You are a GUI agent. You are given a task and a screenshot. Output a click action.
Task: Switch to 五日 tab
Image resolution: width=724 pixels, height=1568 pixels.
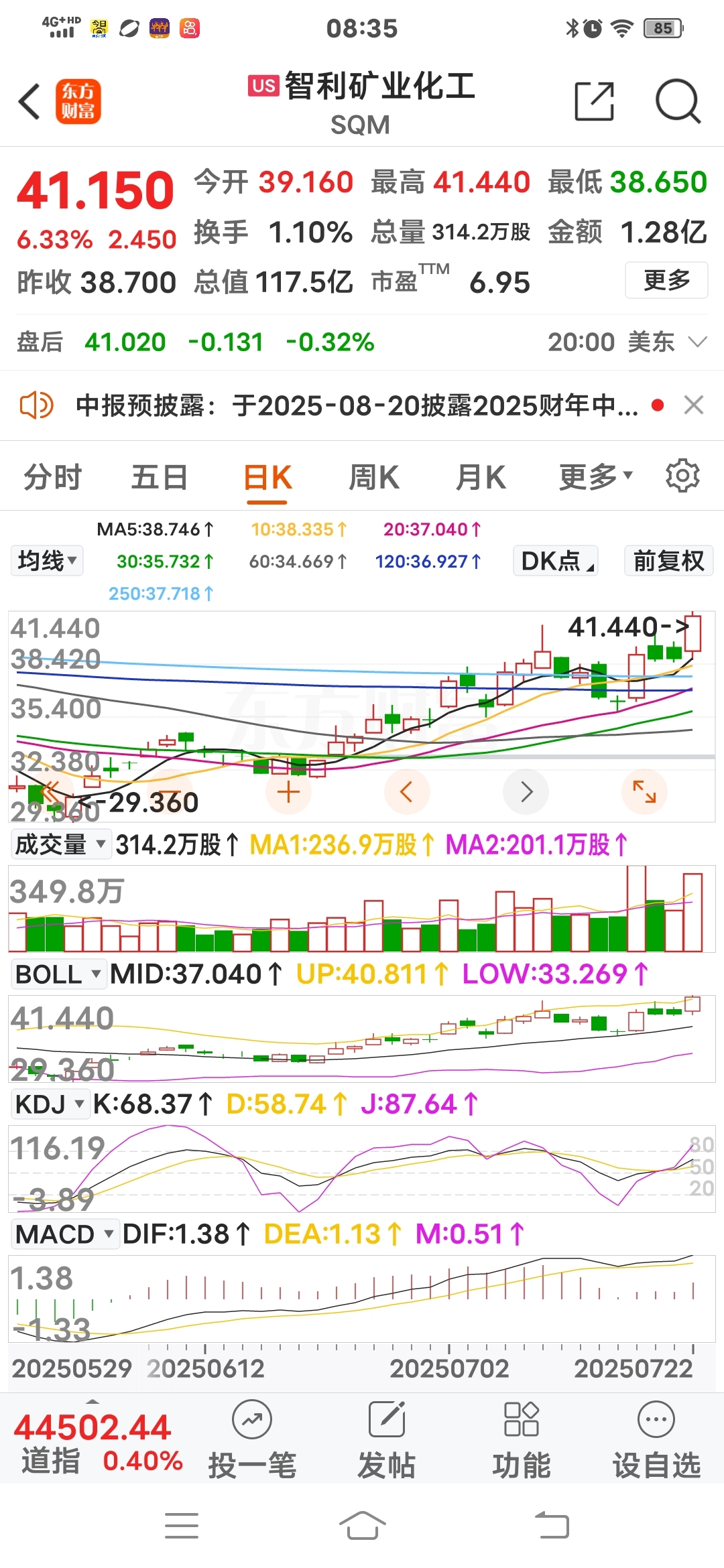[x=160, y=478]
